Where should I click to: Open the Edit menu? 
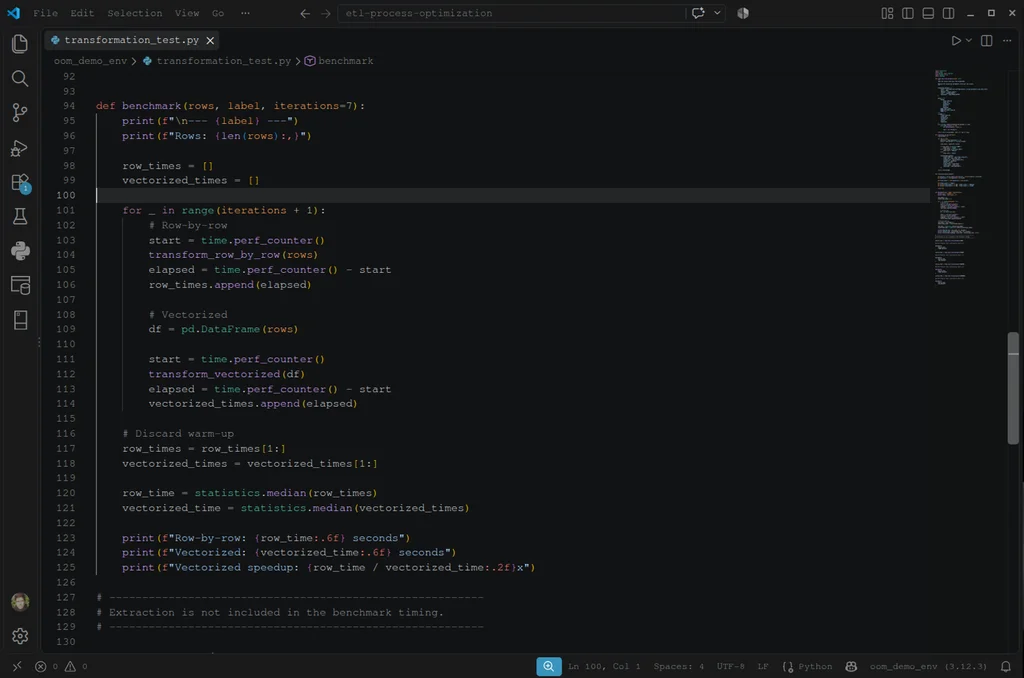tap(82, 13)
